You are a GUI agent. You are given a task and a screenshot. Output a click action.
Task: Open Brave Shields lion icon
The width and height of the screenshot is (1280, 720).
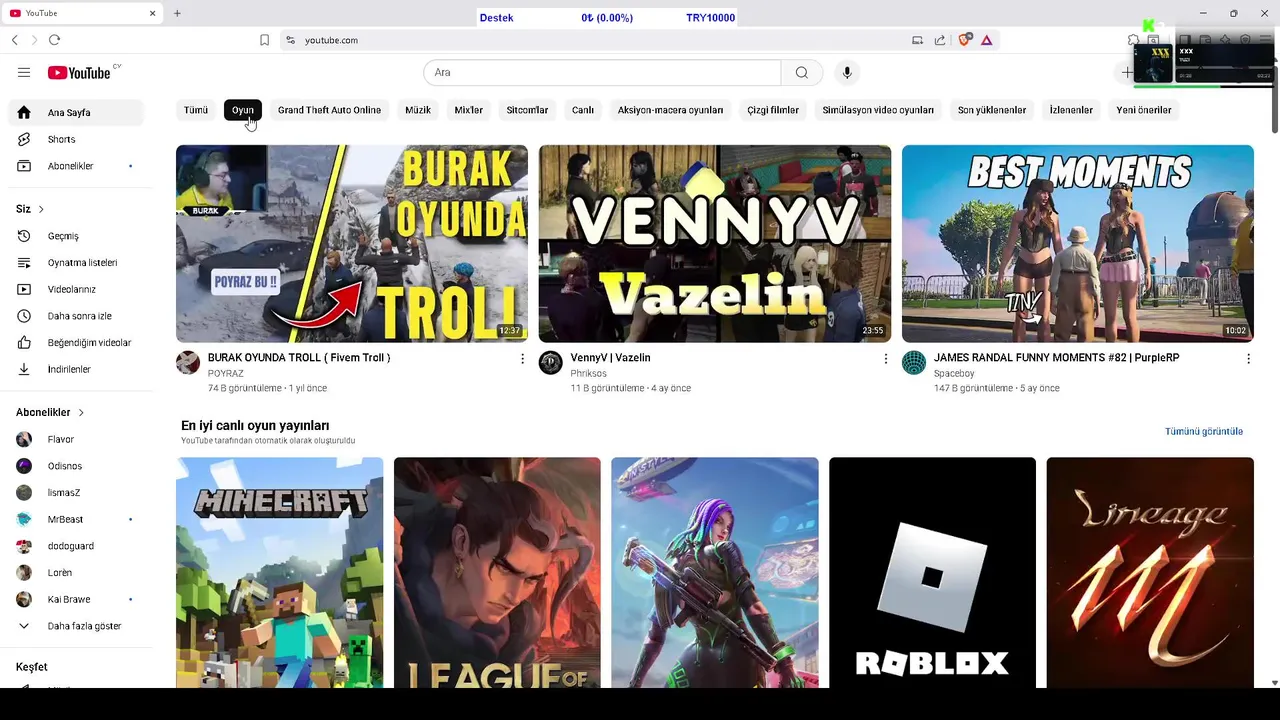[965, 40]
